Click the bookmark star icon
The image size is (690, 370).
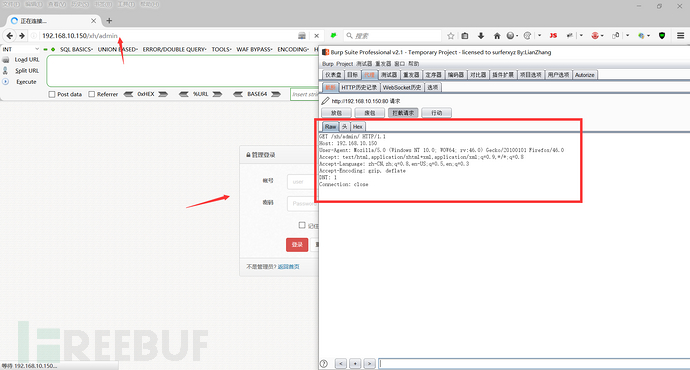coord(451,36)
